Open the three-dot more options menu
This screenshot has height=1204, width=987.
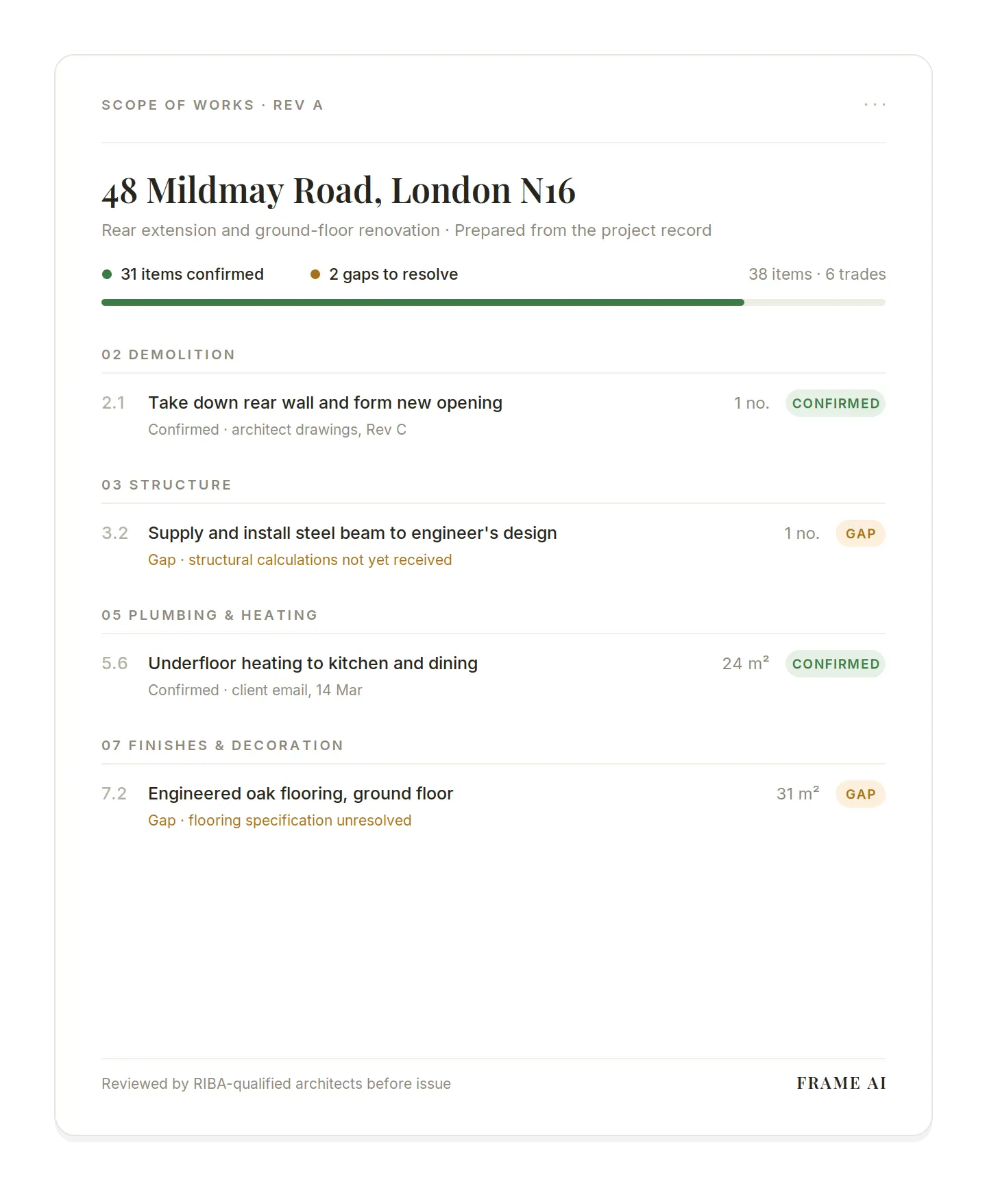tap(875, 105)
